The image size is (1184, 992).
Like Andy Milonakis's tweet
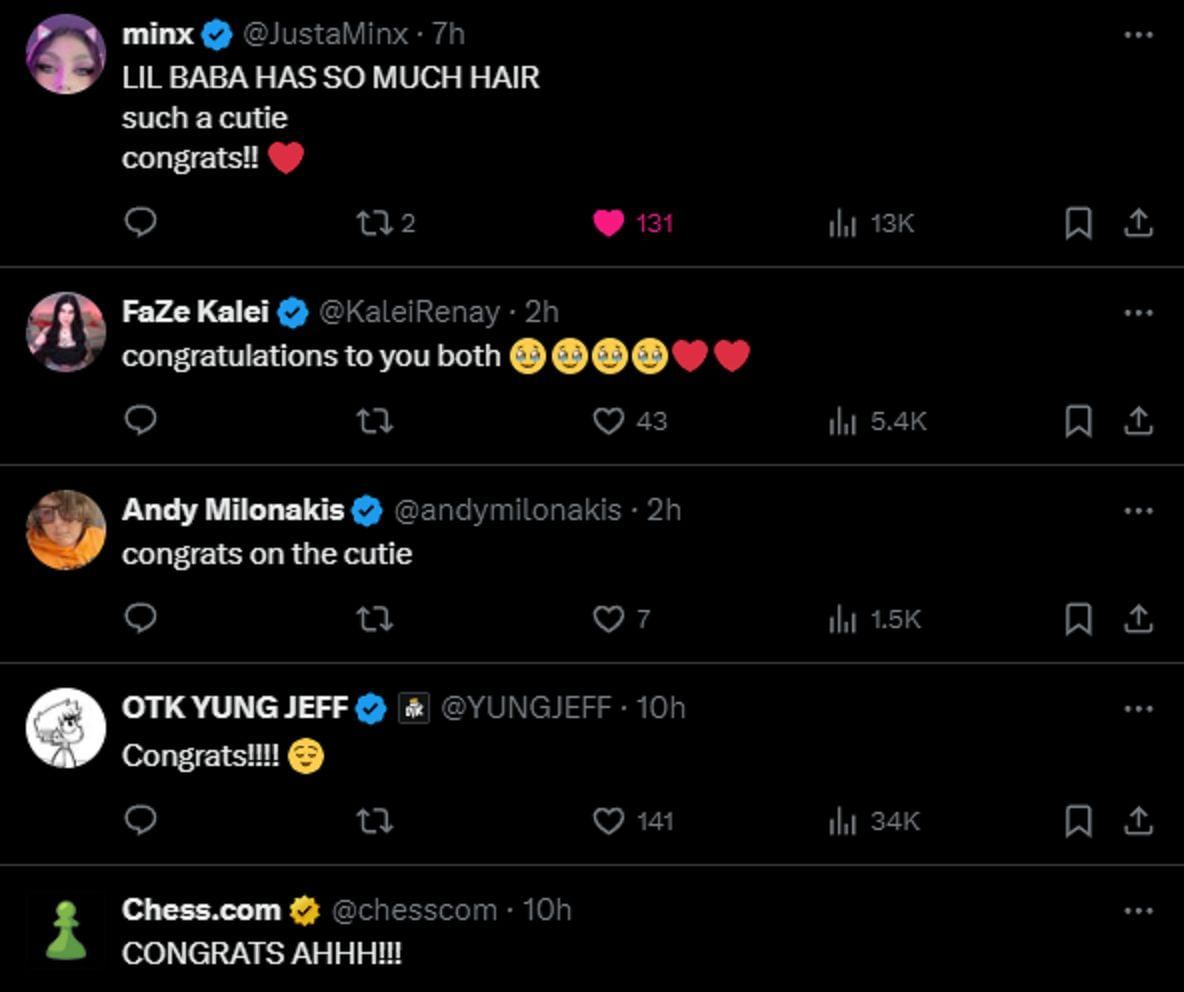tap(609, 620)
